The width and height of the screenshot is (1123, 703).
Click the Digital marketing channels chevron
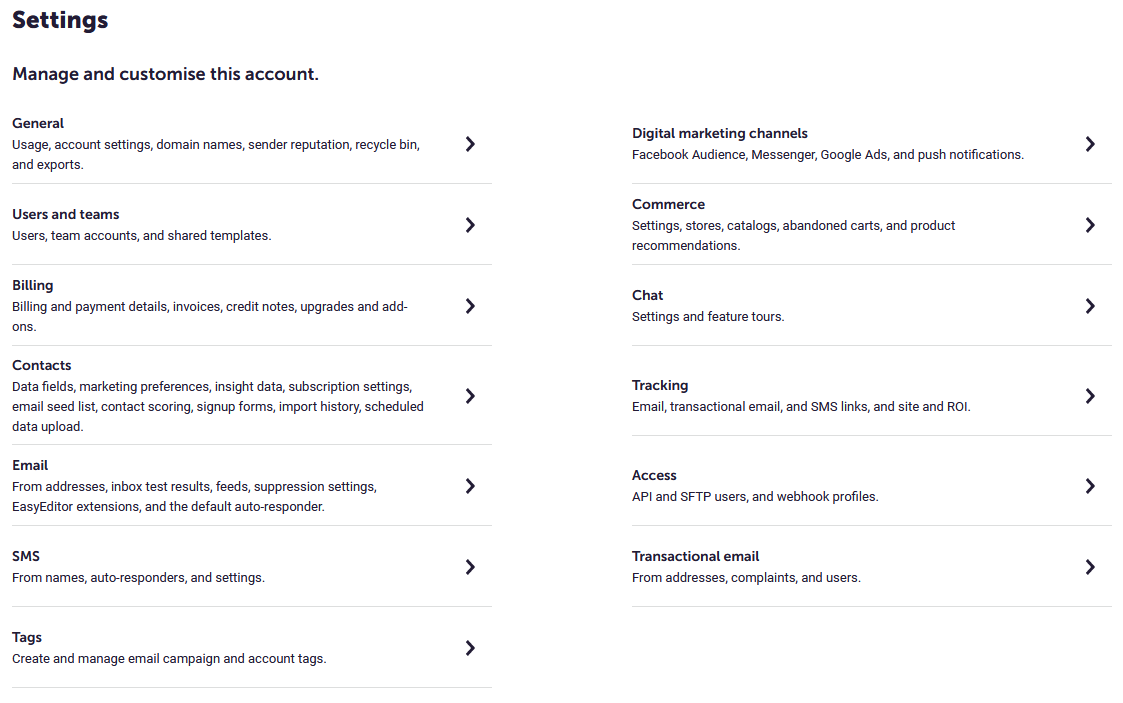[1089, 144]
